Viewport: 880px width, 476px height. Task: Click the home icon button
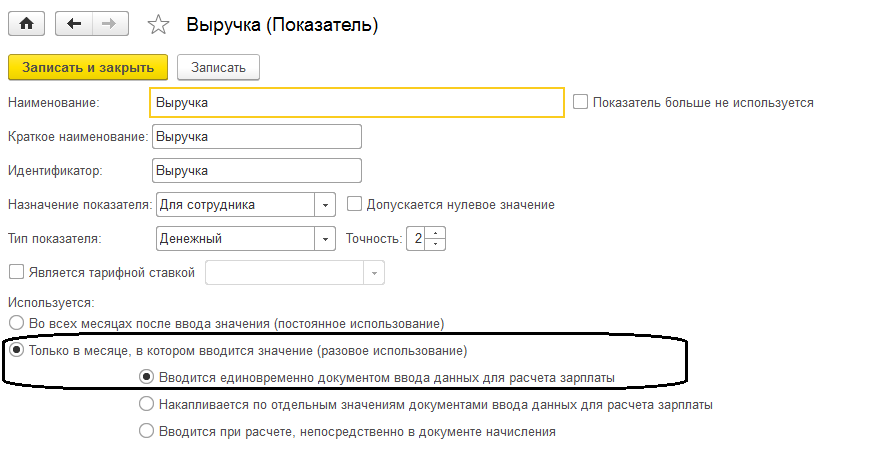click(28, 24)
